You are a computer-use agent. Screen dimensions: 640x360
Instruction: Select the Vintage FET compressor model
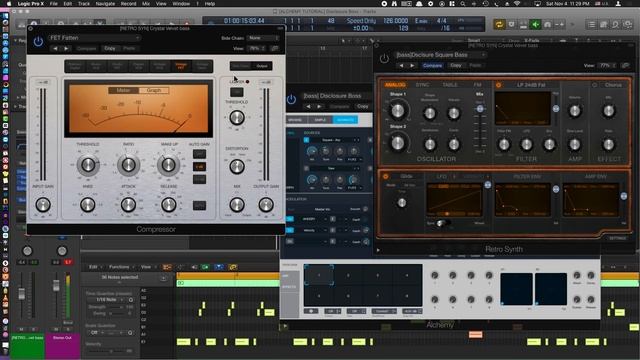pos(181,66)
